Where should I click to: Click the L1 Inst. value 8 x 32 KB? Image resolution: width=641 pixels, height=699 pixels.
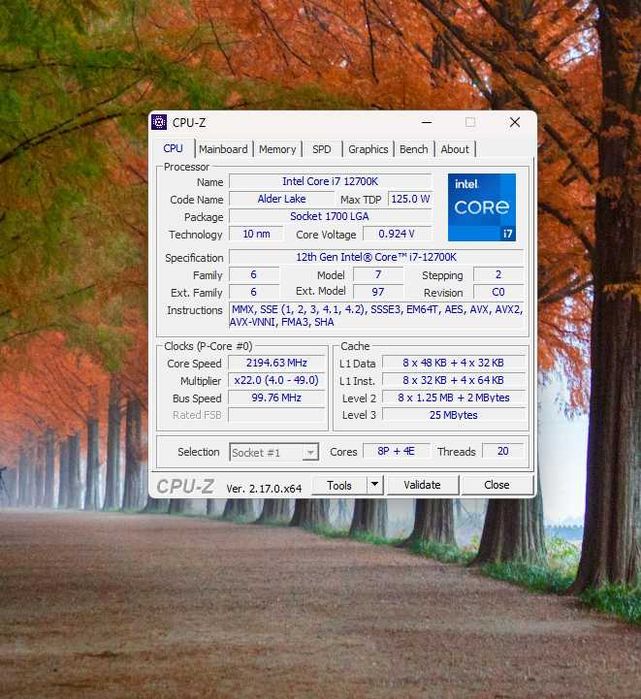tap(454, 380)
